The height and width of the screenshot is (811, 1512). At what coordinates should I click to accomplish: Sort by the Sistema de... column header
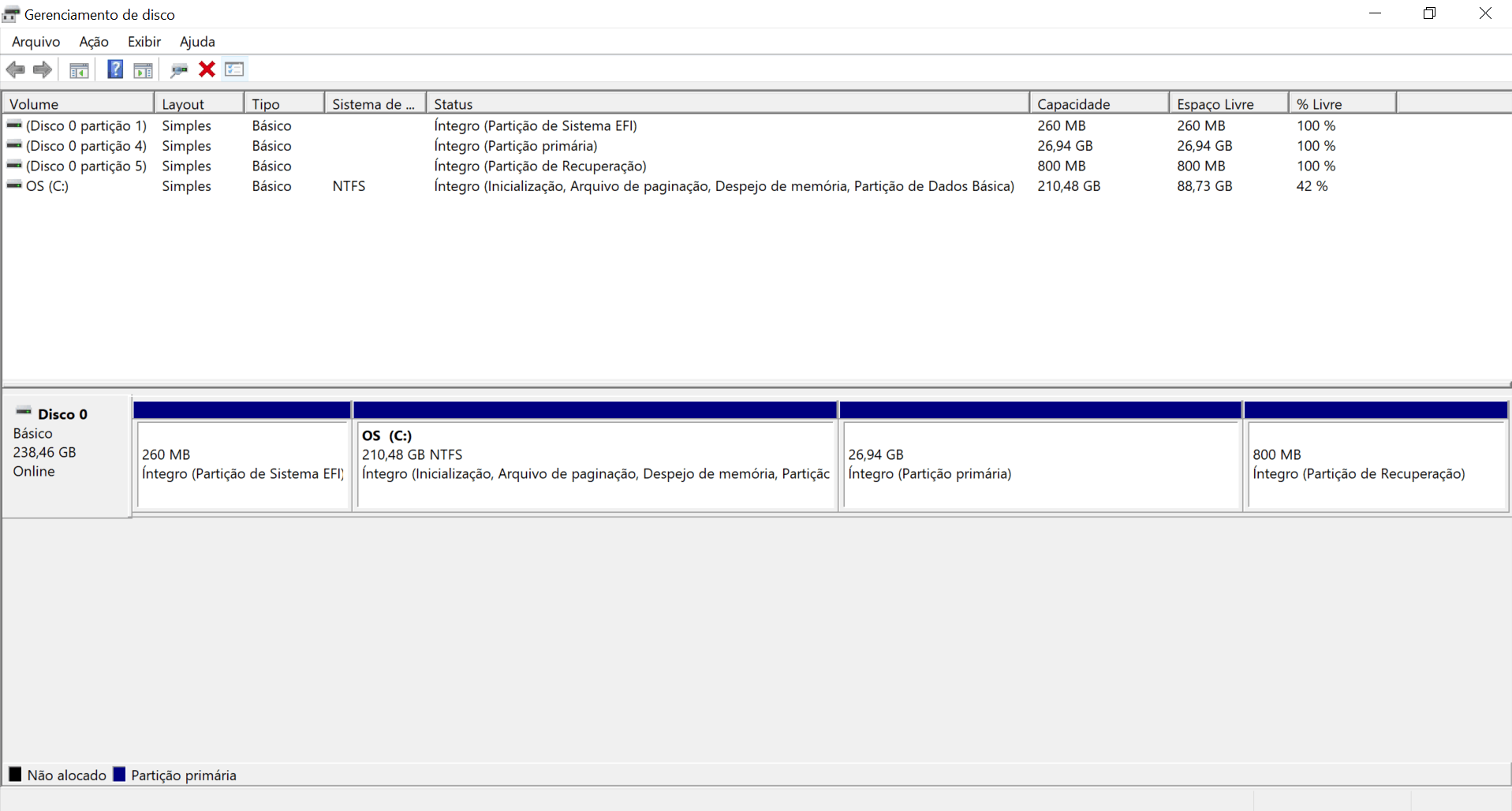375,103
